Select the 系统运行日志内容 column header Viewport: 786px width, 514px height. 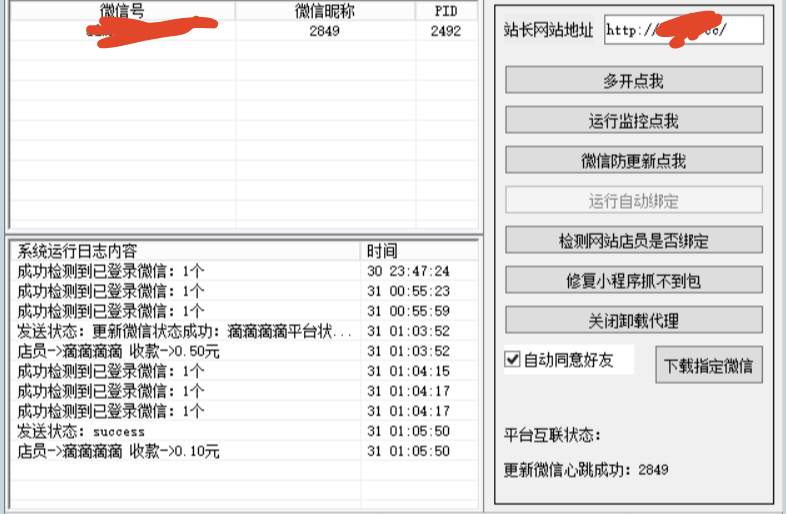click(185, 251)
